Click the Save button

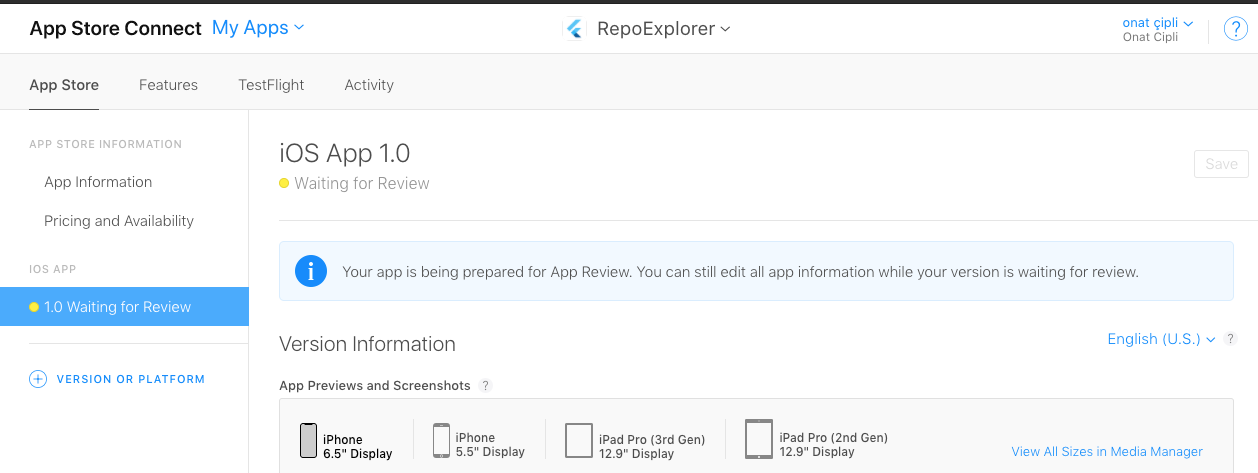pos(1221,164)
